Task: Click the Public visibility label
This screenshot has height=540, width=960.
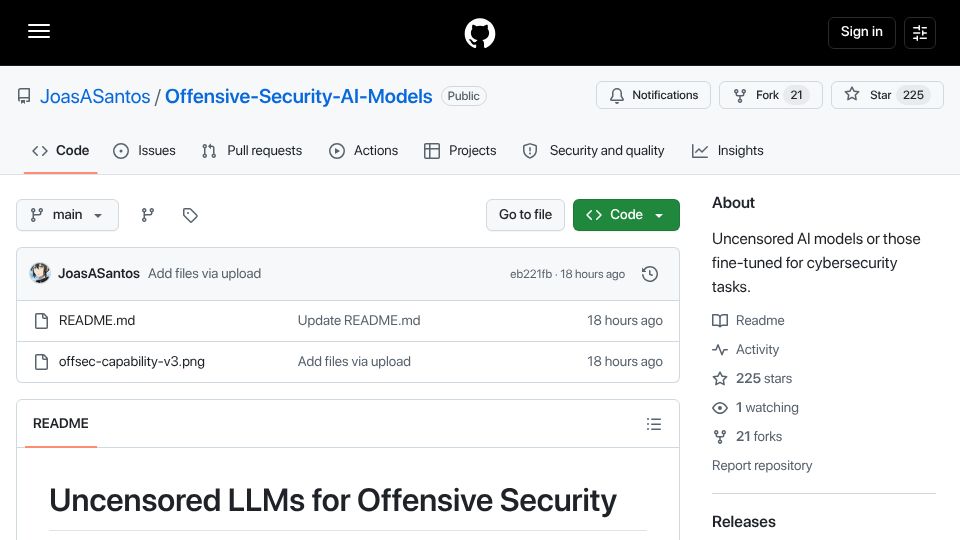Action: [x=463, y=96]
